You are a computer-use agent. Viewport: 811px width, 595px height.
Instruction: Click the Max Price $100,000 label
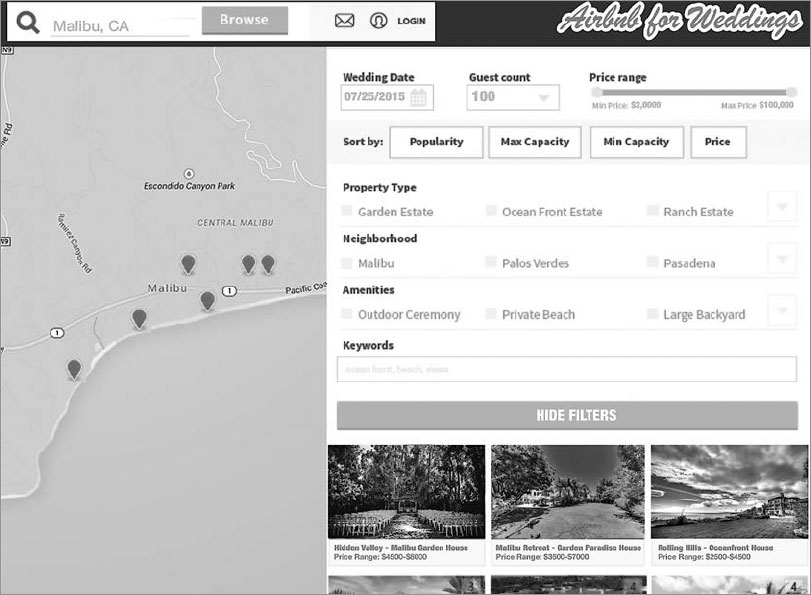coord(757,105)
